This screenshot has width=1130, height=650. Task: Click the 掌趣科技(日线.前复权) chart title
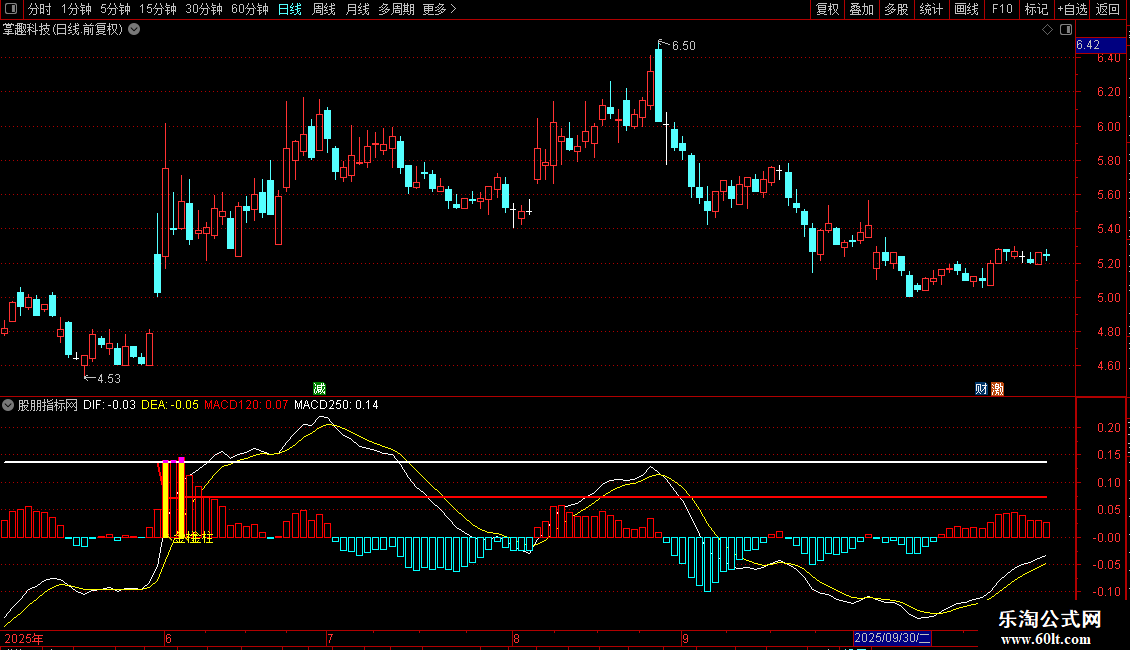[63, 30]
